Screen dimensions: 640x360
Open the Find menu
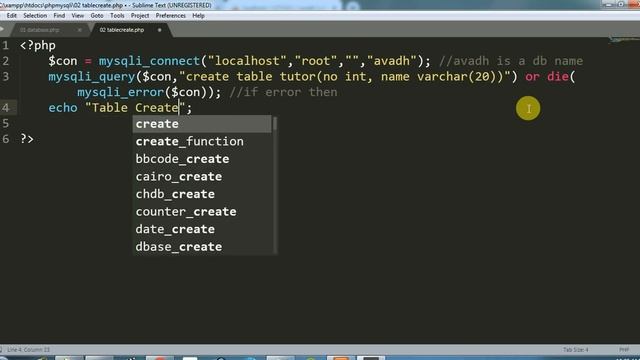click(59, 16)
